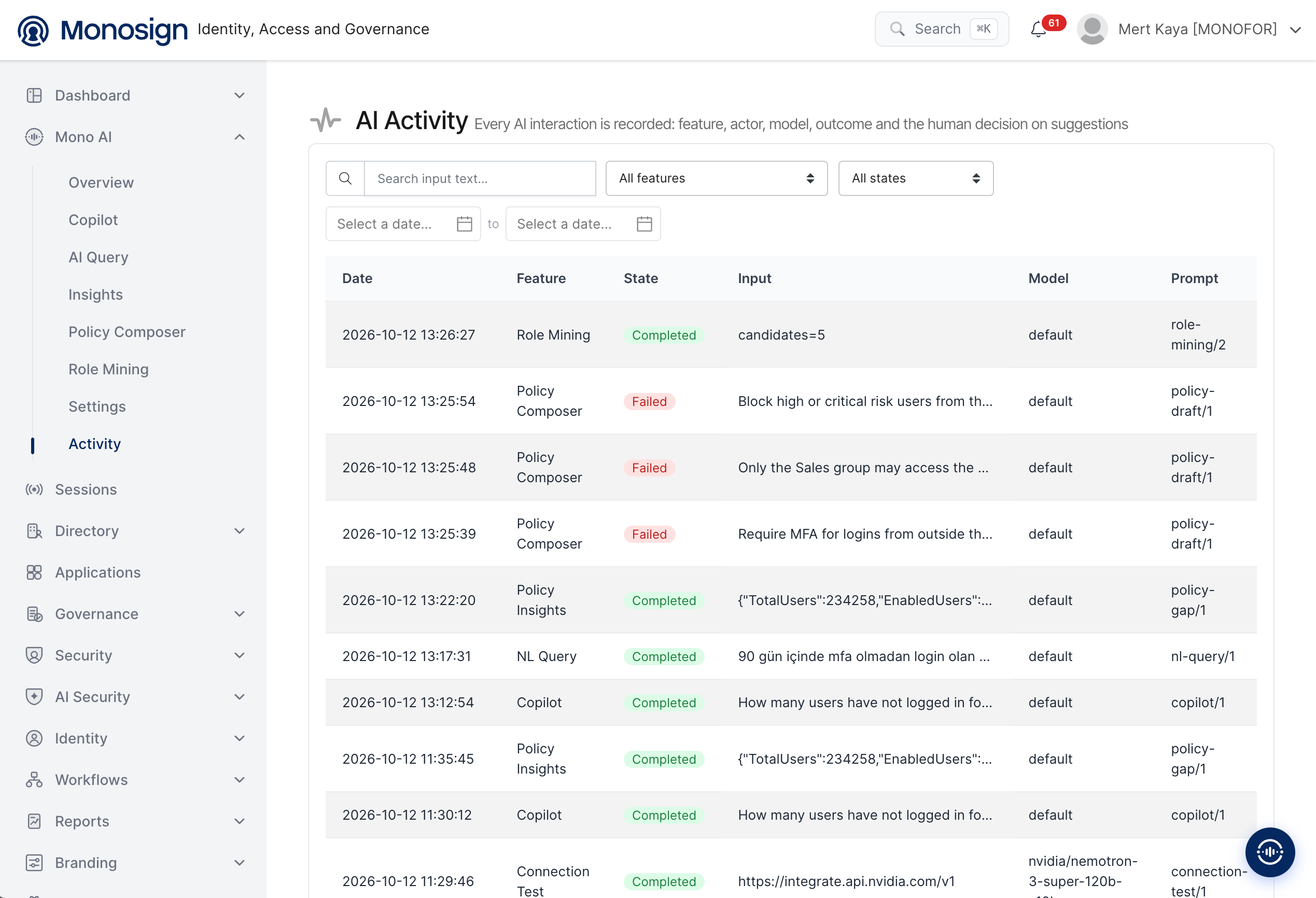Click the candidates=5 input cell
Viewport: 1316px width, 898px height.
[x=781, y=334]
